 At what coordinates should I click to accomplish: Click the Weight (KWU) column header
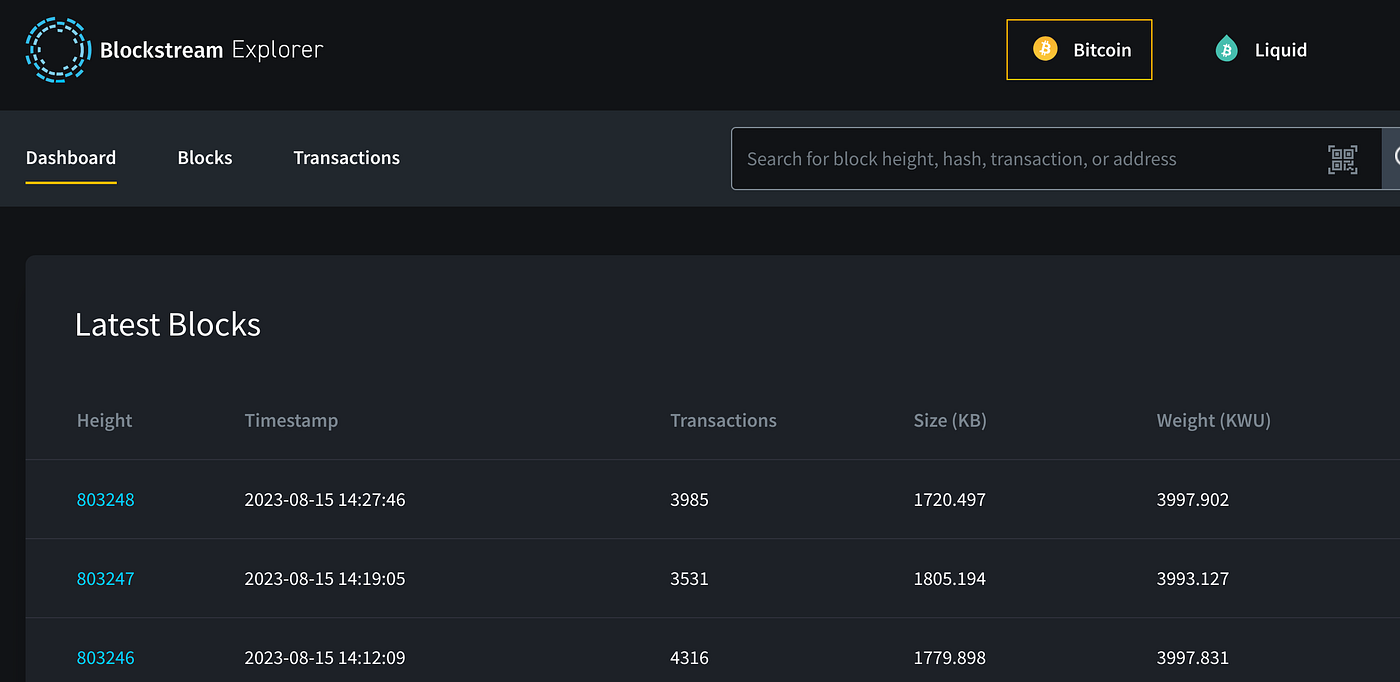(1213, 420)
